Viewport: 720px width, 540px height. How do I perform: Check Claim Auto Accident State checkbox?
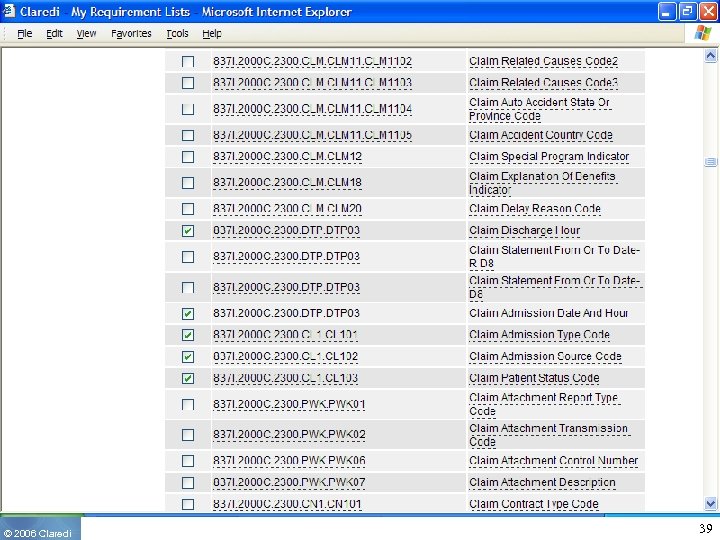(188, 109)
